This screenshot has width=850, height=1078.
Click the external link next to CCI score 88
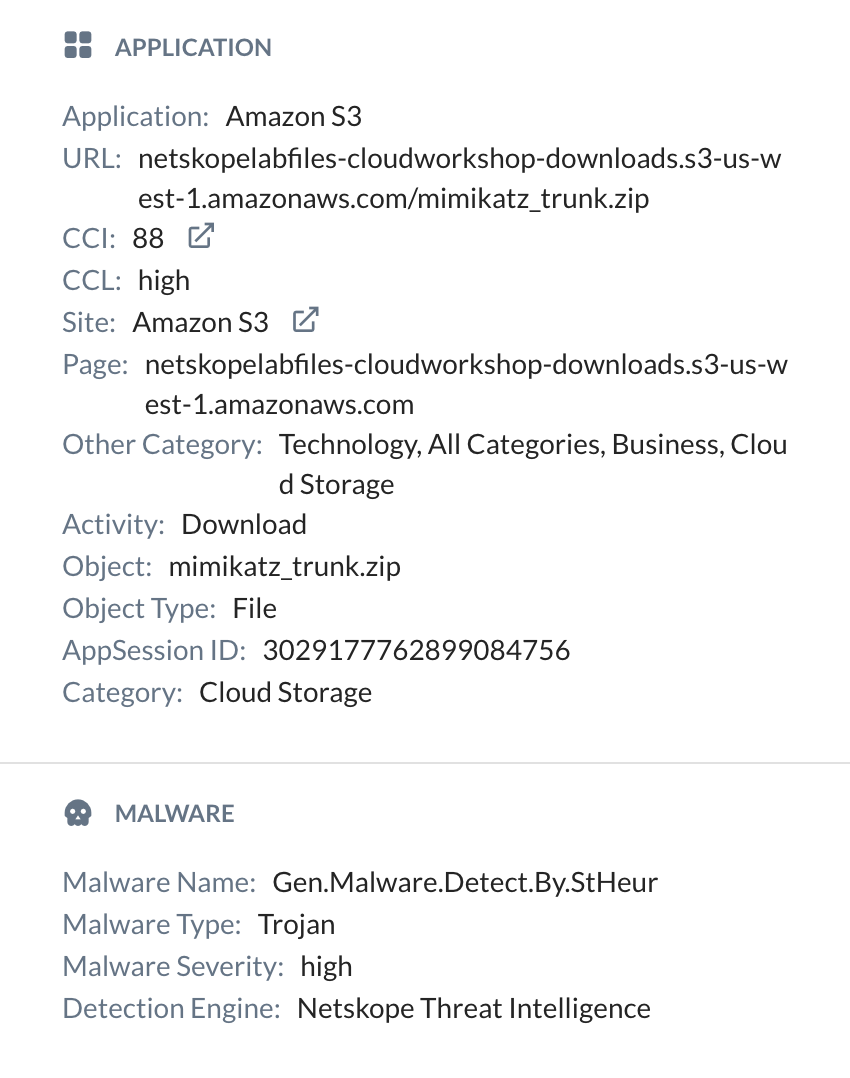pyautogui.click(x=200, y=235)
